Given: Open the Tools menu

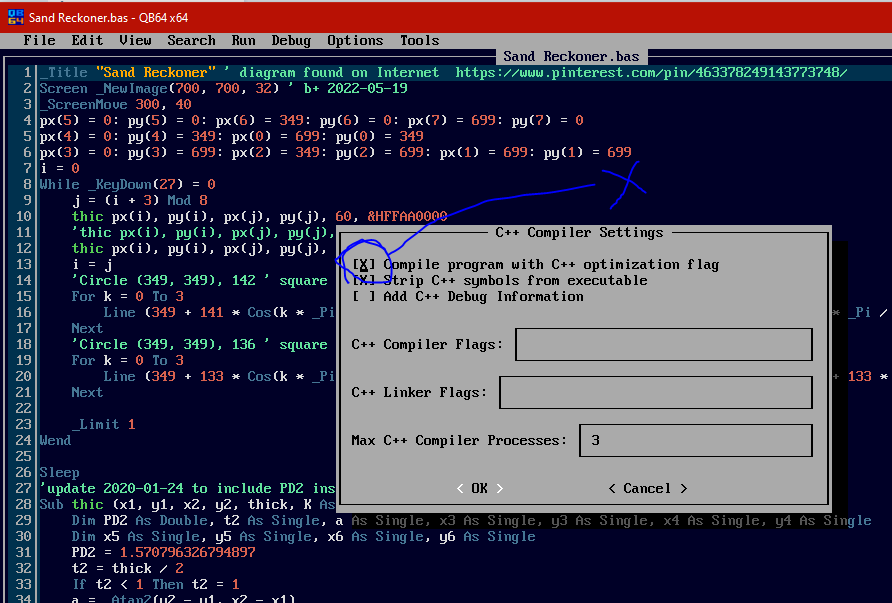Looking at the screenshot, I should pos(420,40).
